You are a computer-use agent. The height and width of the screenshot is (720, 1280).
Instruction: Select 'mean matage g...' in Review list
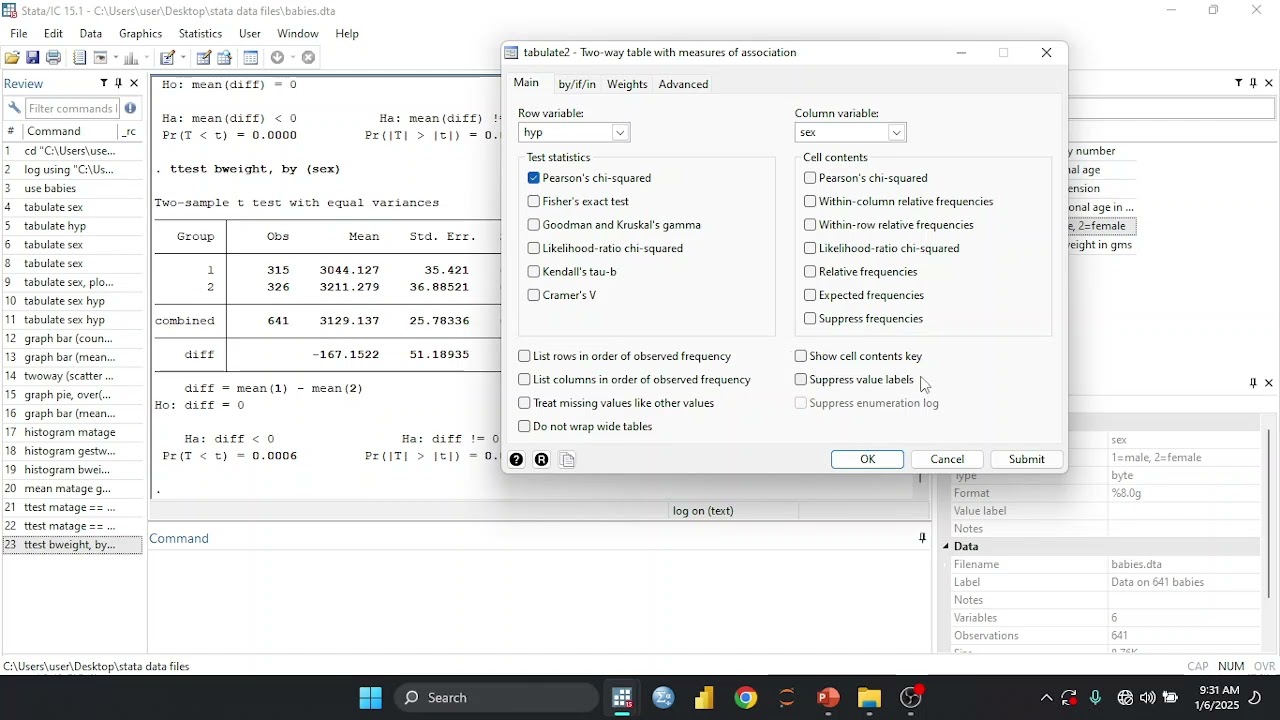(x=72, y=489)
